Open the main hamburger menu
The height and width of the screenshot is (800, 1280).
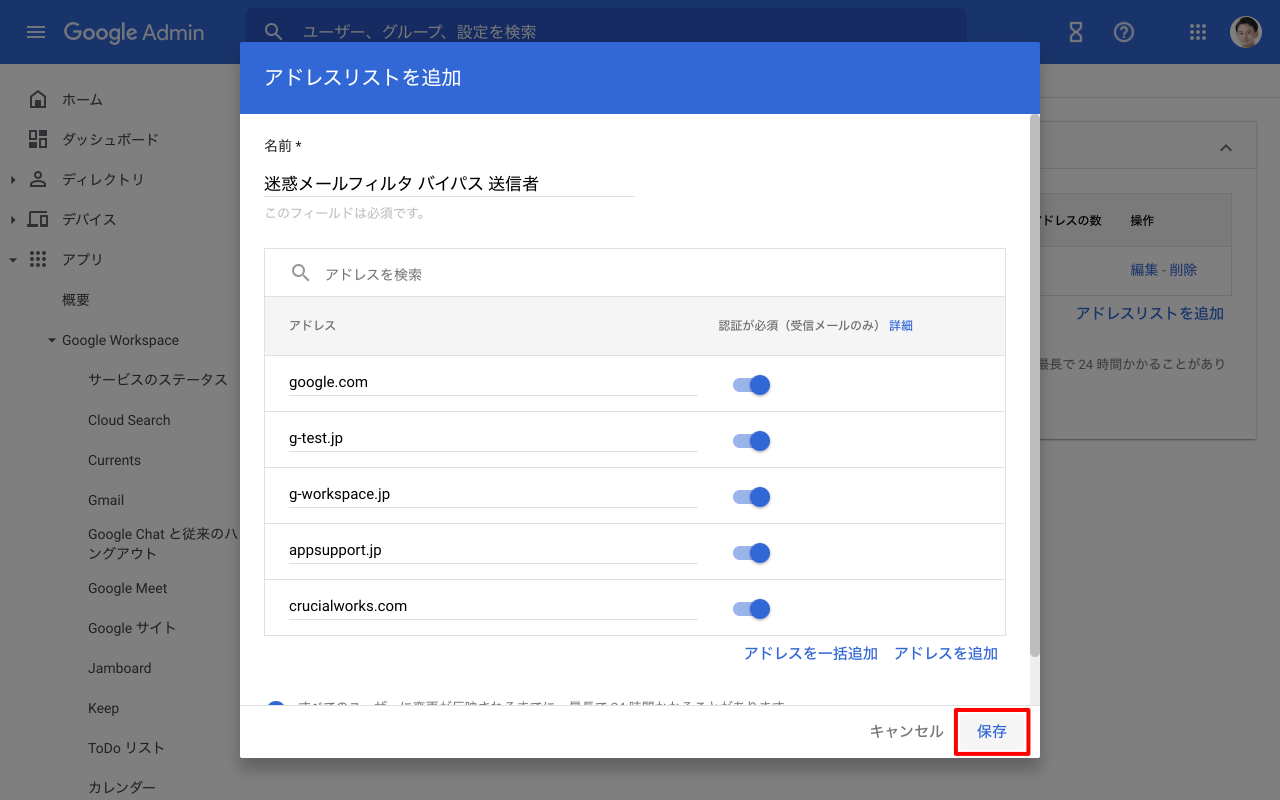36,32
